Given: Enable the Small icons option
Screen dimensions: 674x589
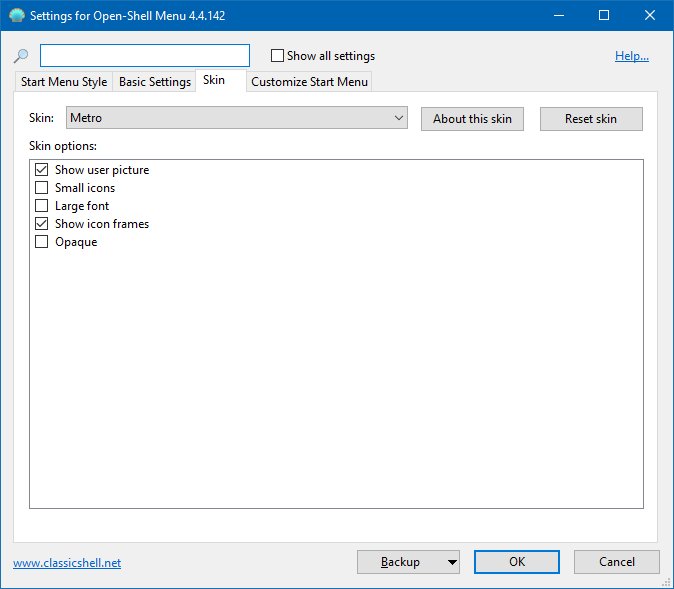Looking at the screenshot, I should pos(42,188).
